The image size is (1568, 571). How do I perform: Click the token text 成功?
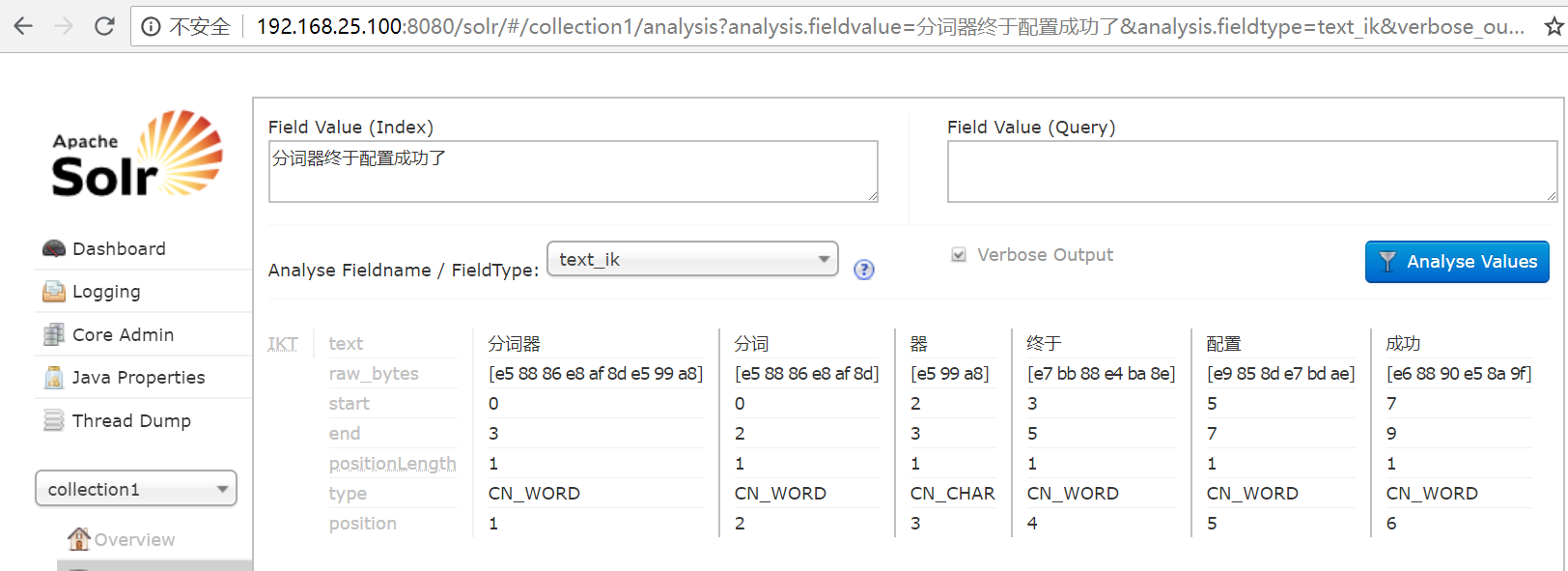point(1403,343)
